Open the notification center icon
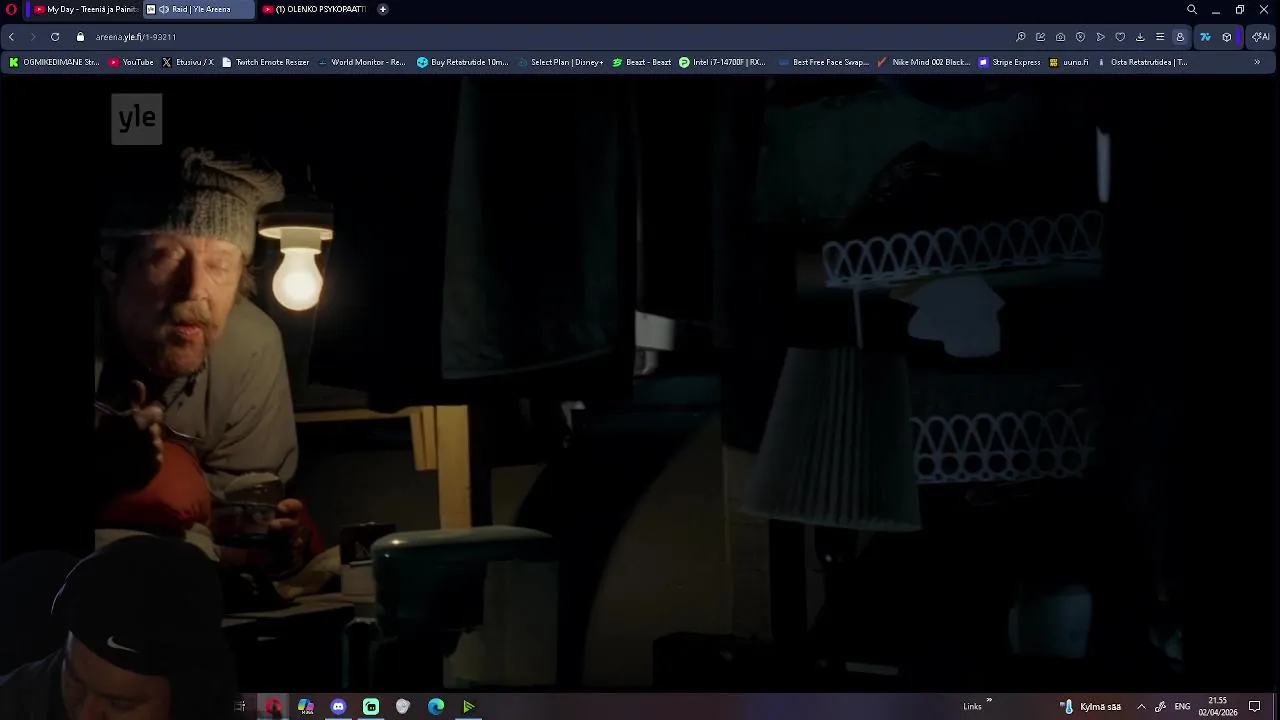Image resolution: width=1280 pixels, height=720 pixels. tap(1255, 706)
